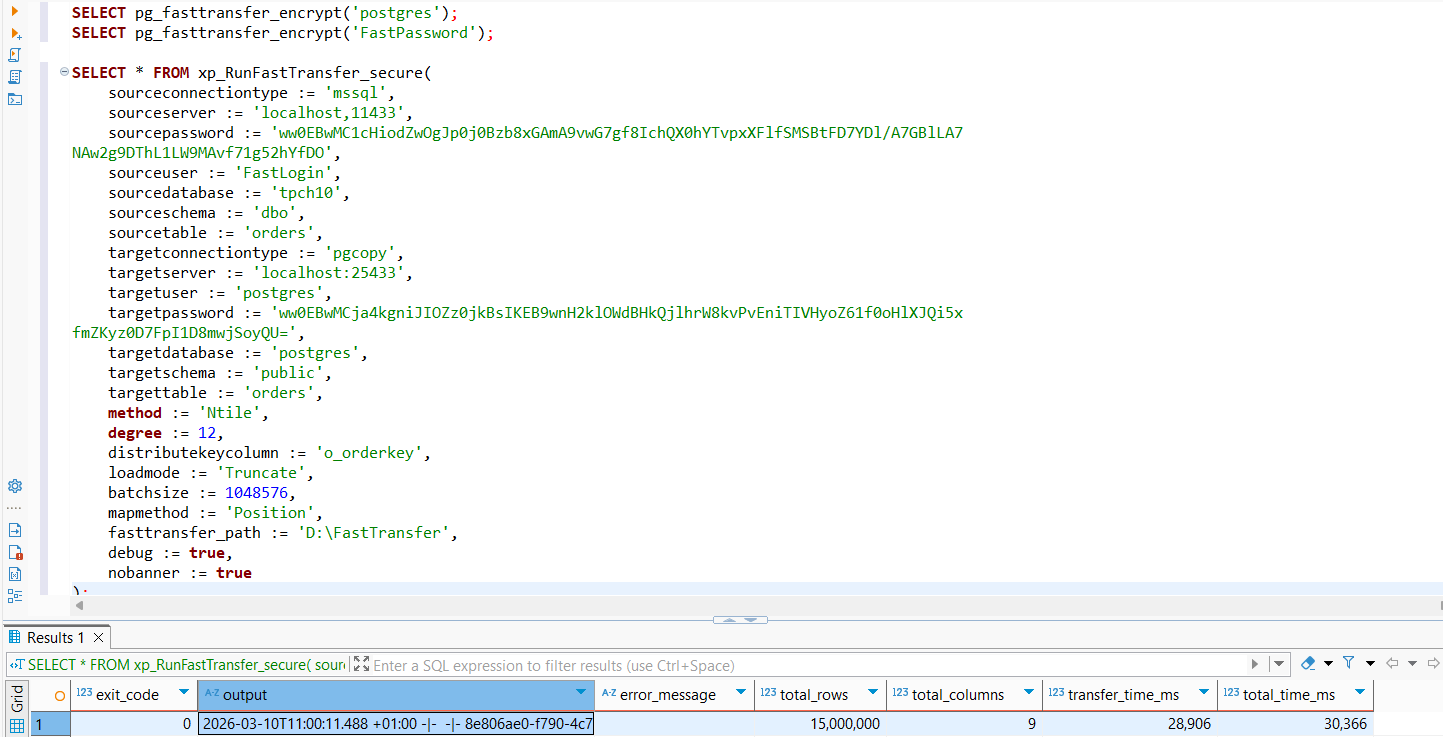Open a new SQL console
Viewport: 1443px width, 737px height.
[14, 99]
